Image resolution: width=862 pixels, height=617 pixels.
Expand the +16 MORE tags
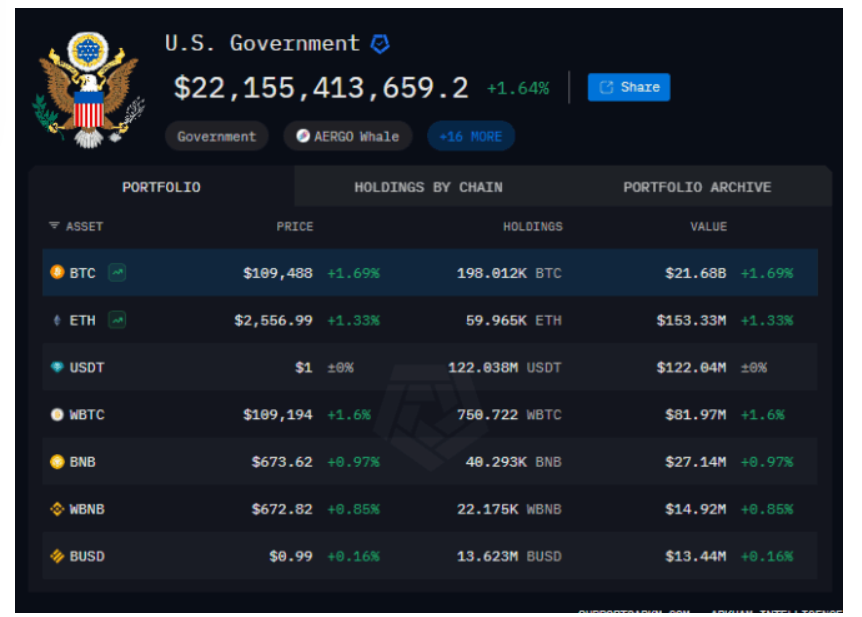pos(471,136)
